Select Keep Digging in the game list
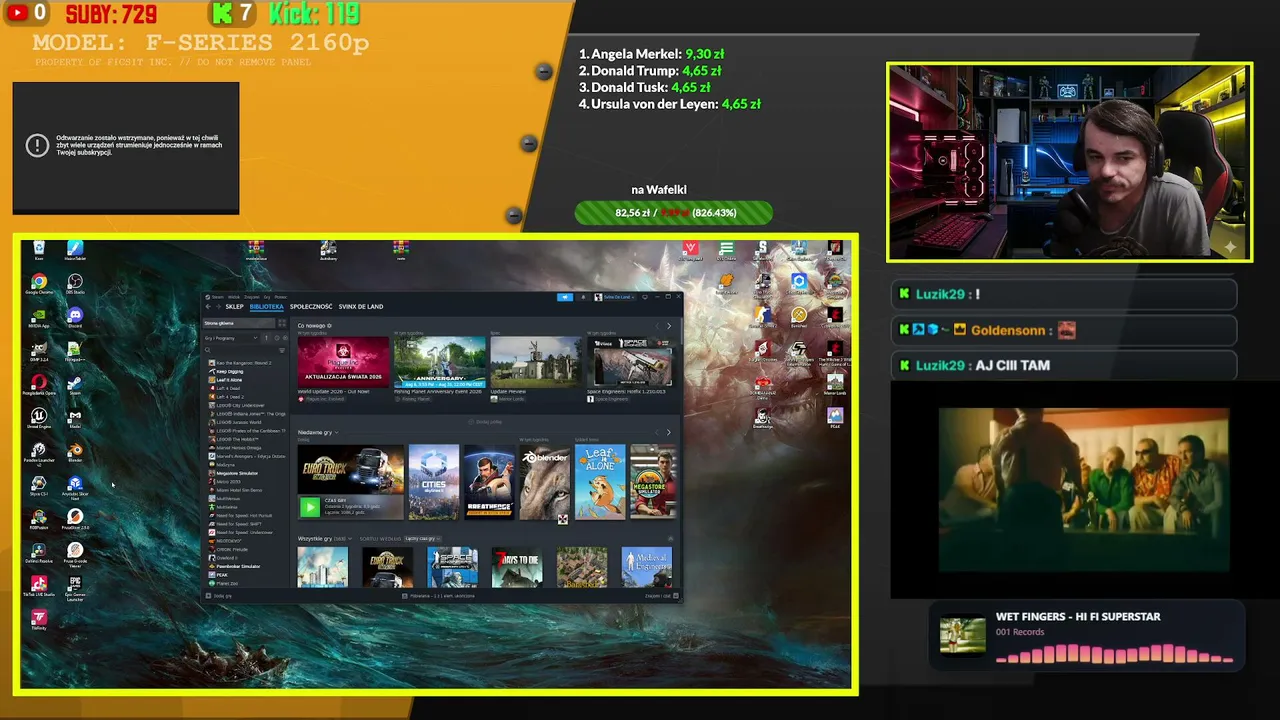 (x=229, y=371)
